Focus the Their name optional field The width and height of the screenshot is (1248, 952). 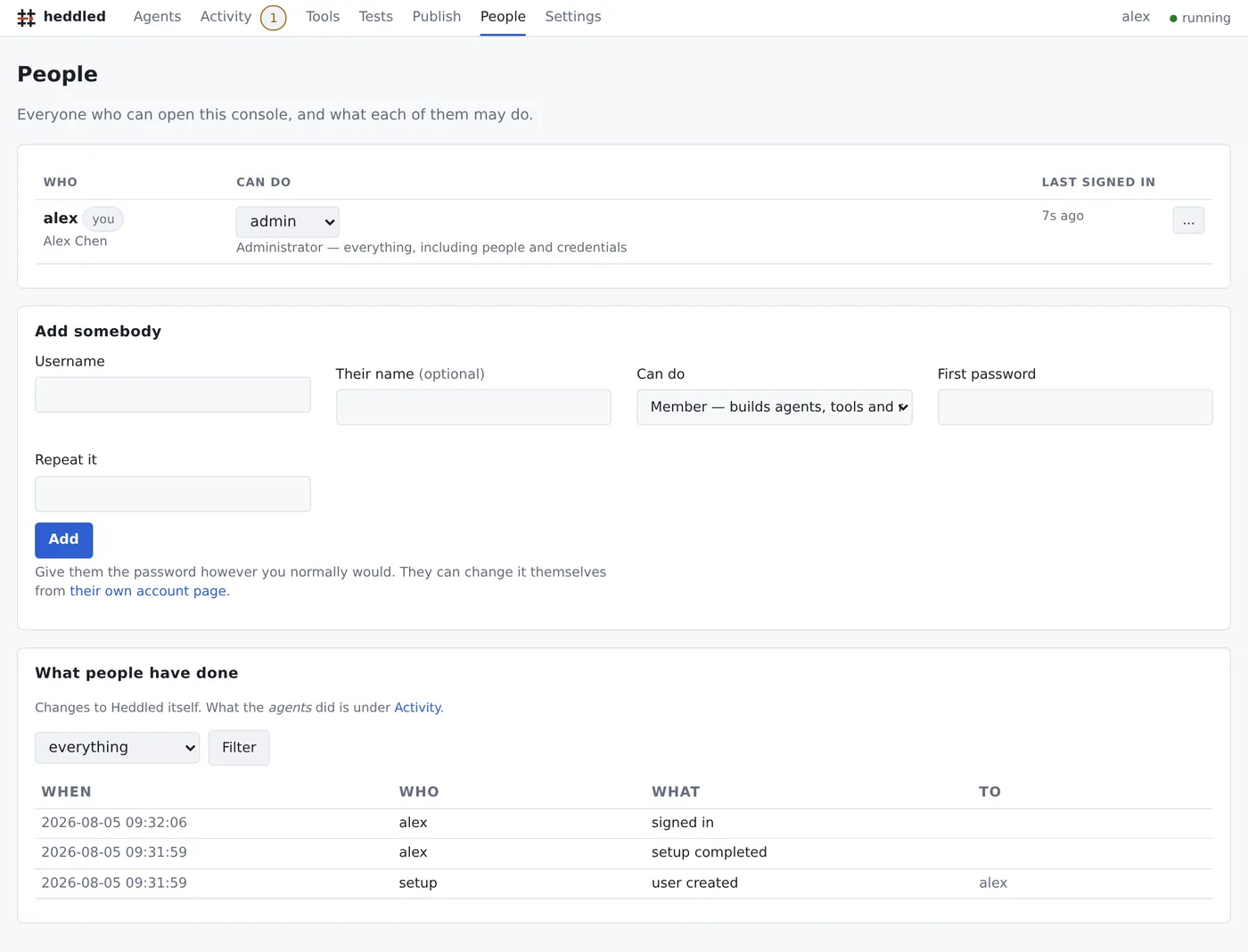(473, 407)
